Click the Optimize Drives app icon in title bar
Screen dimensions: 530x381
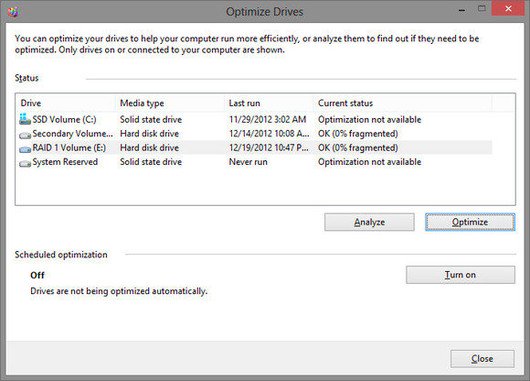tap(13, 11)
